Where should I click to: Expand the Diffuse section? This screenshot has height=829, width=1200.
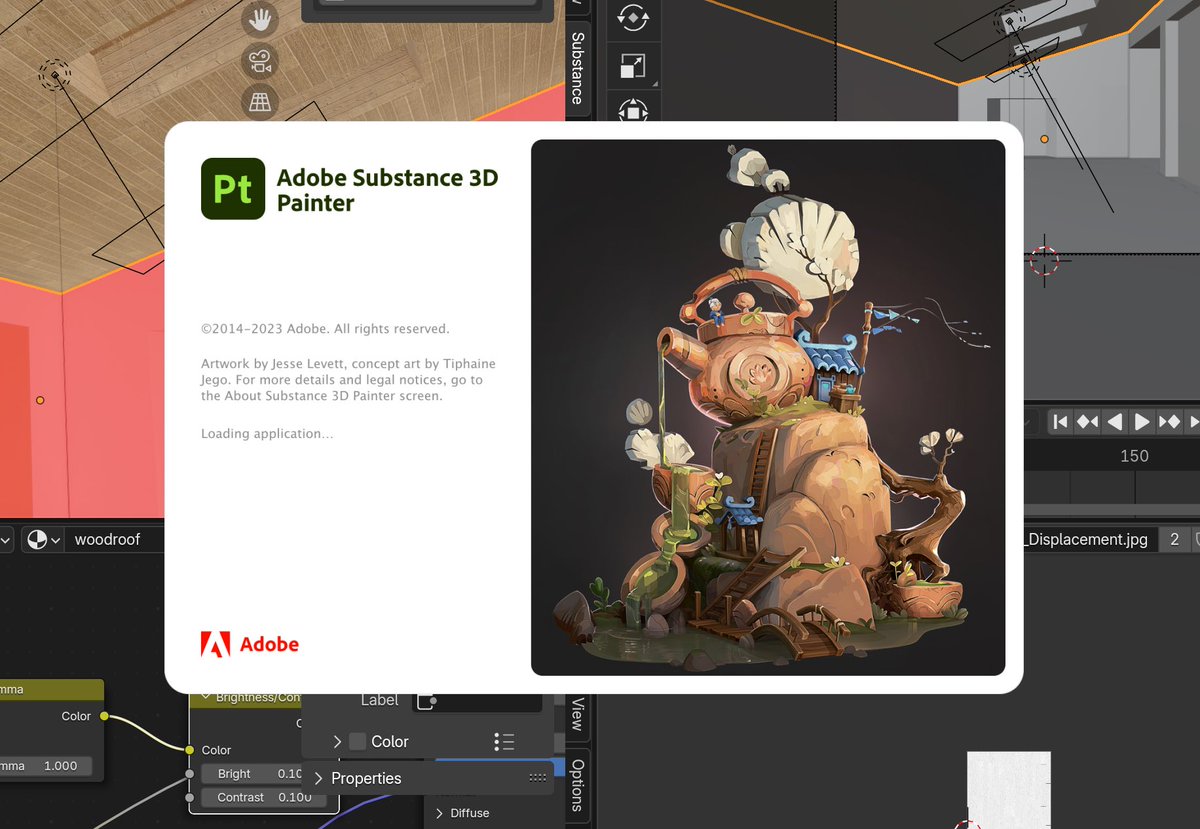[439, 813]
